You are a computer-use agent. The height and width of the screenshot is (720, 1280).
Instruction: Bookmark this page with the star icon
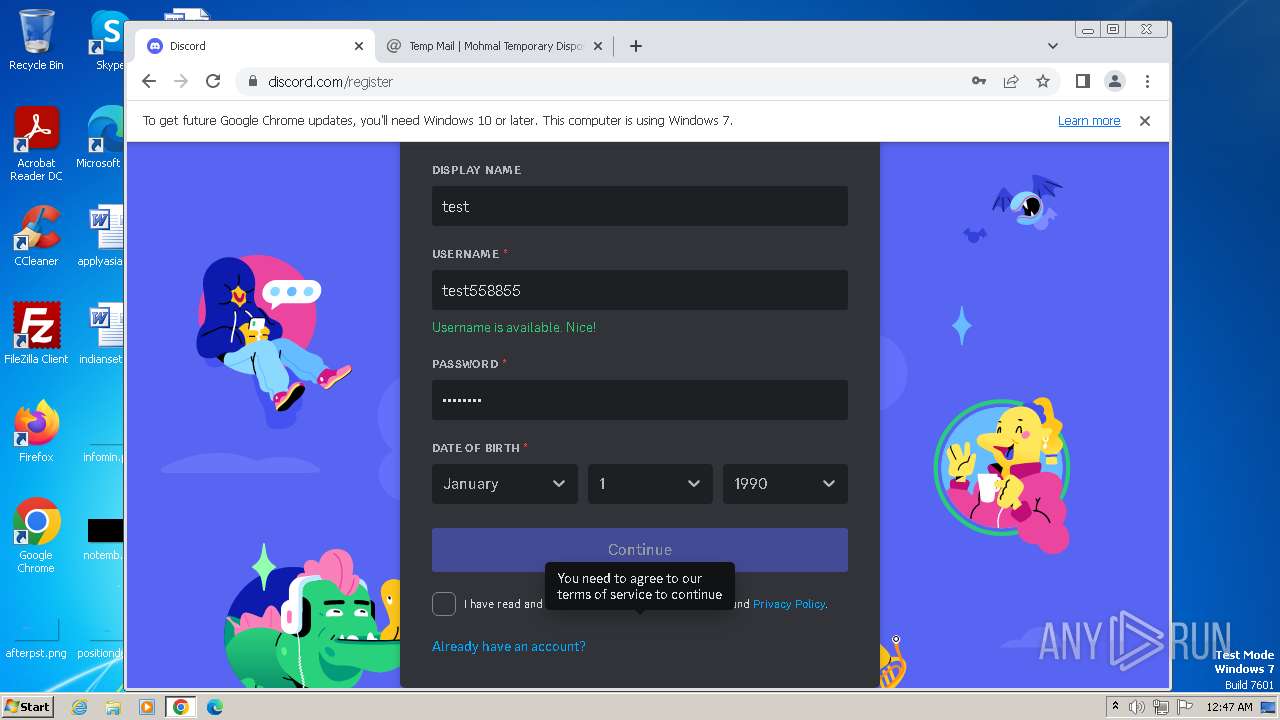point(1043,81)
